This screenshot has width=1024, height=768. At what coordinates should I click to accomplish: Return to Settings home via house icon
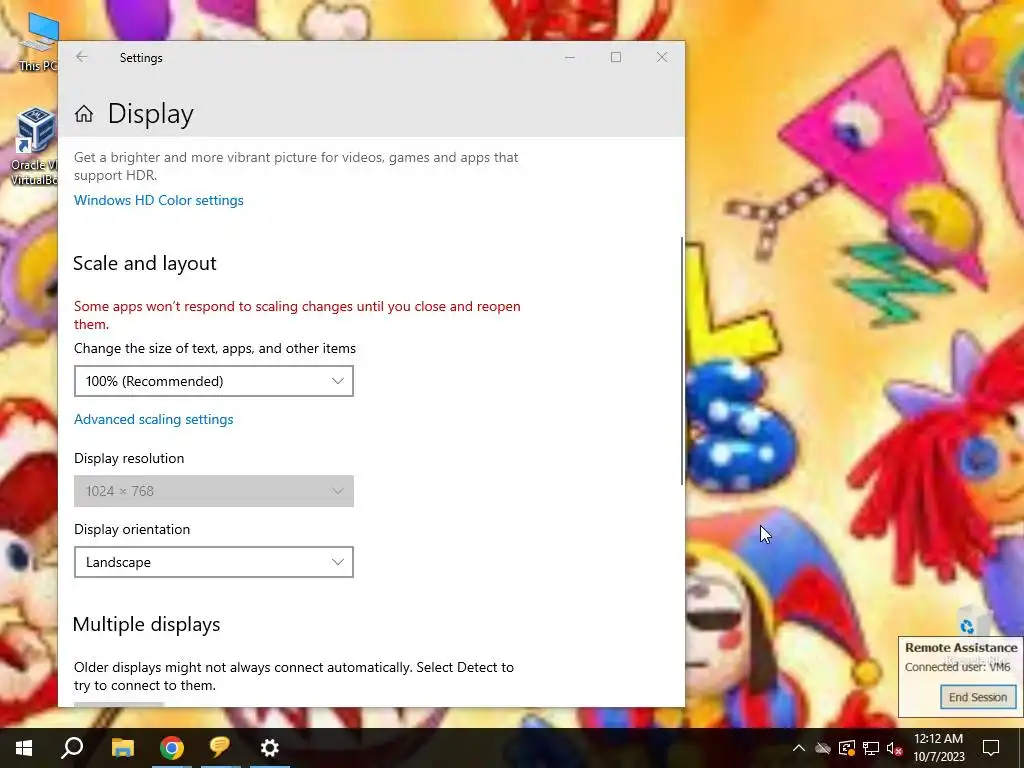[84, 114]
